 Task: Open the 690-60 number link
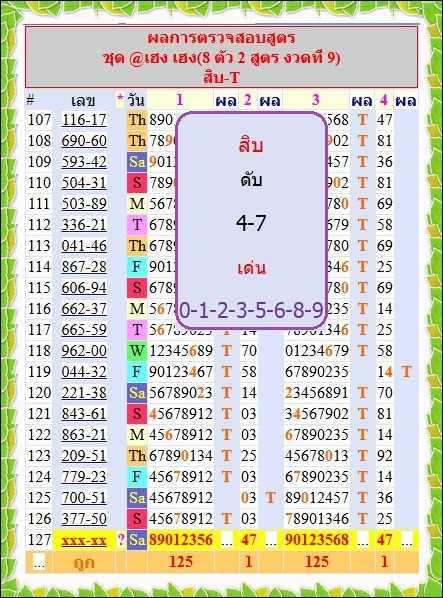(84, 141)
